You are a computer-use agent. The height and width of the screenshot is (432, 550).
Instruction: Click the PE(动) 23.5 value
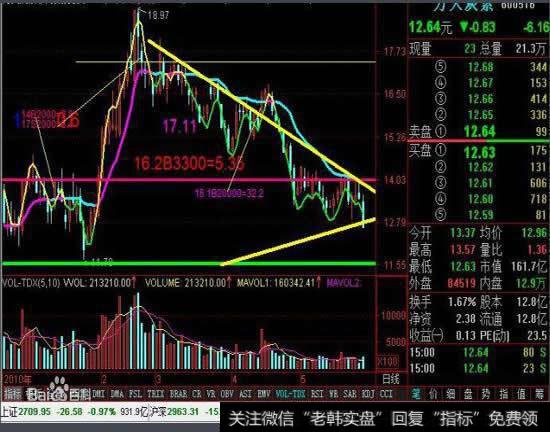pyautogui.click(x=537, y=336)
